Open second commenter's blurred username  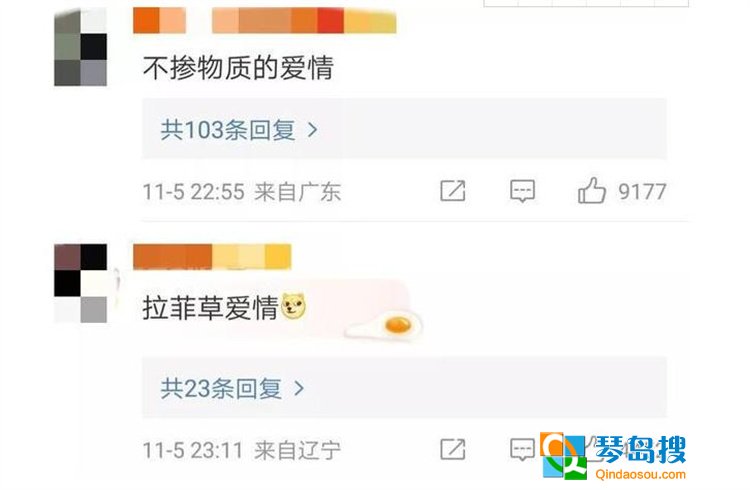[212, 256]
